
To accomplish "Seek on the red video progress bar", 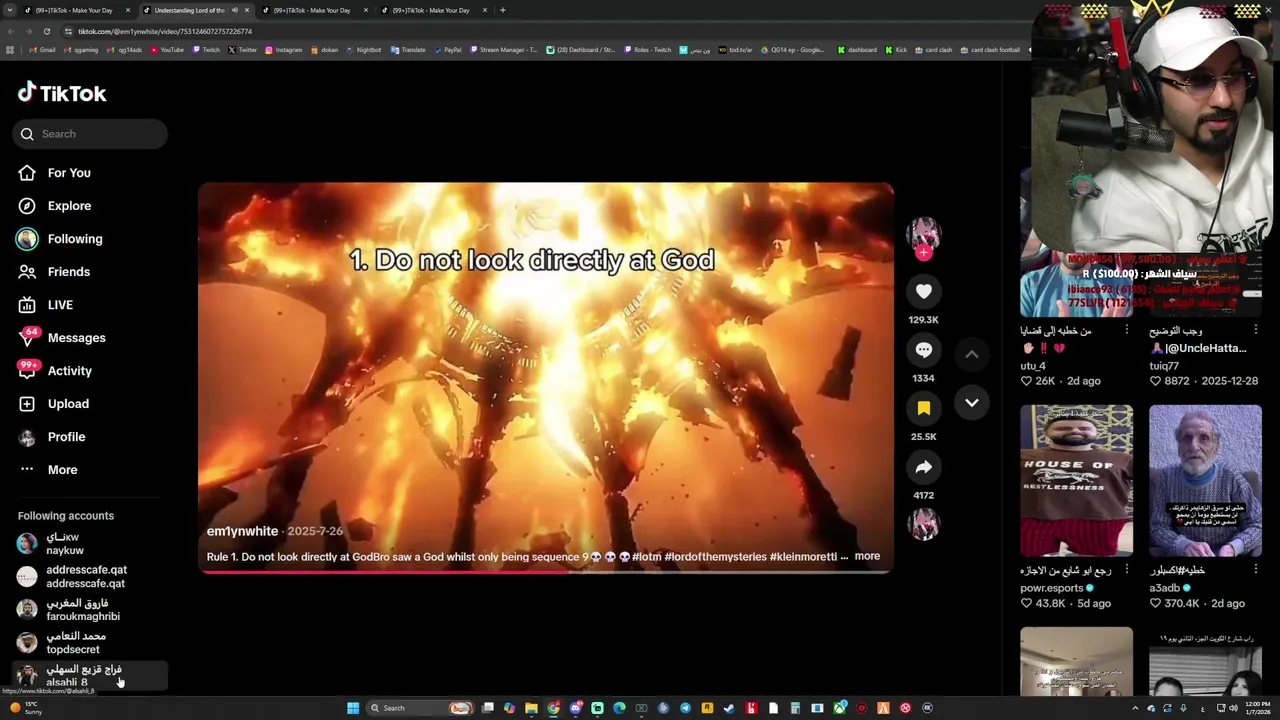I will point(545,572).
